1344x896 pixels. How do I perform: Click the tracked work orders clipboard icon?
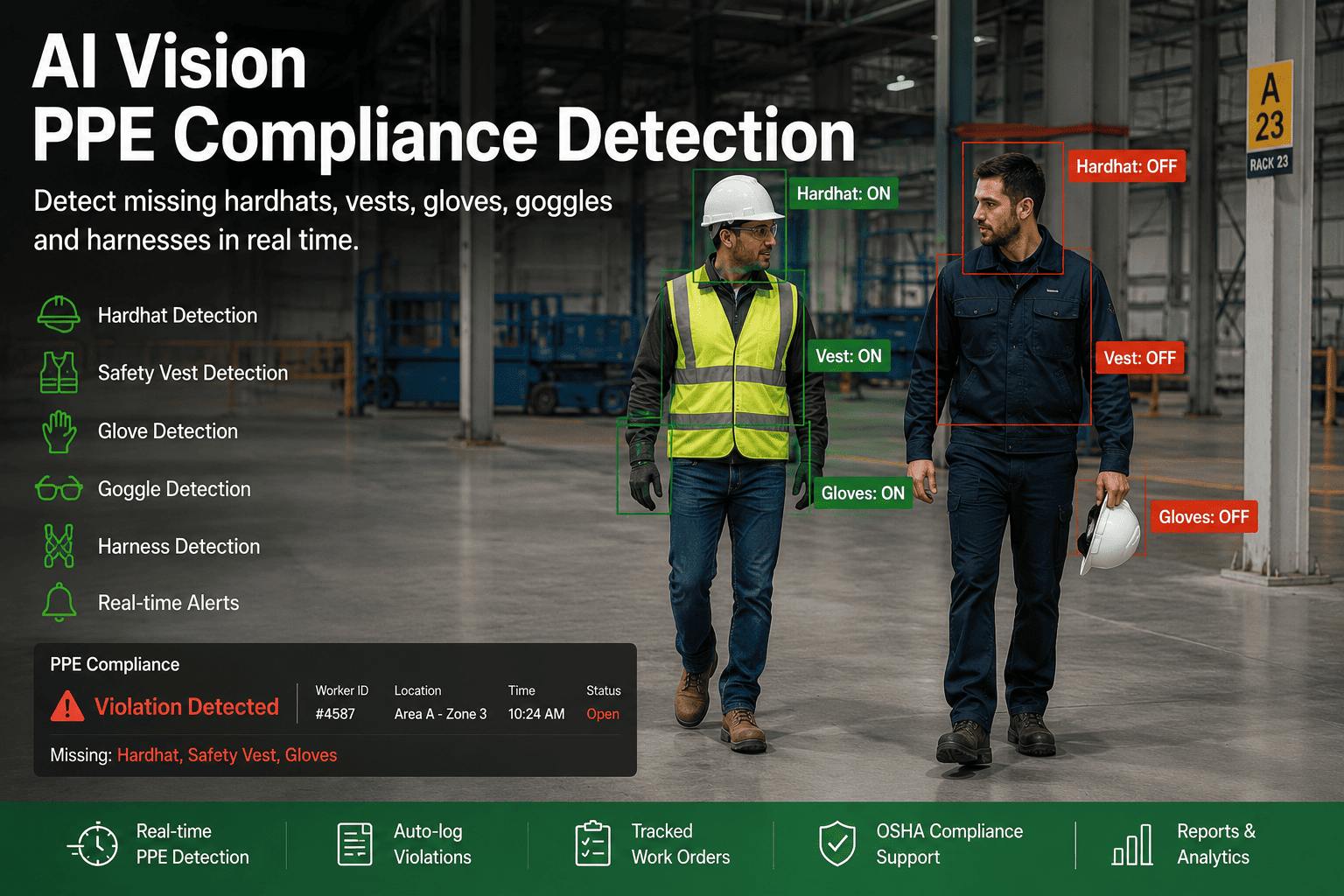click(x=592, y=844)
